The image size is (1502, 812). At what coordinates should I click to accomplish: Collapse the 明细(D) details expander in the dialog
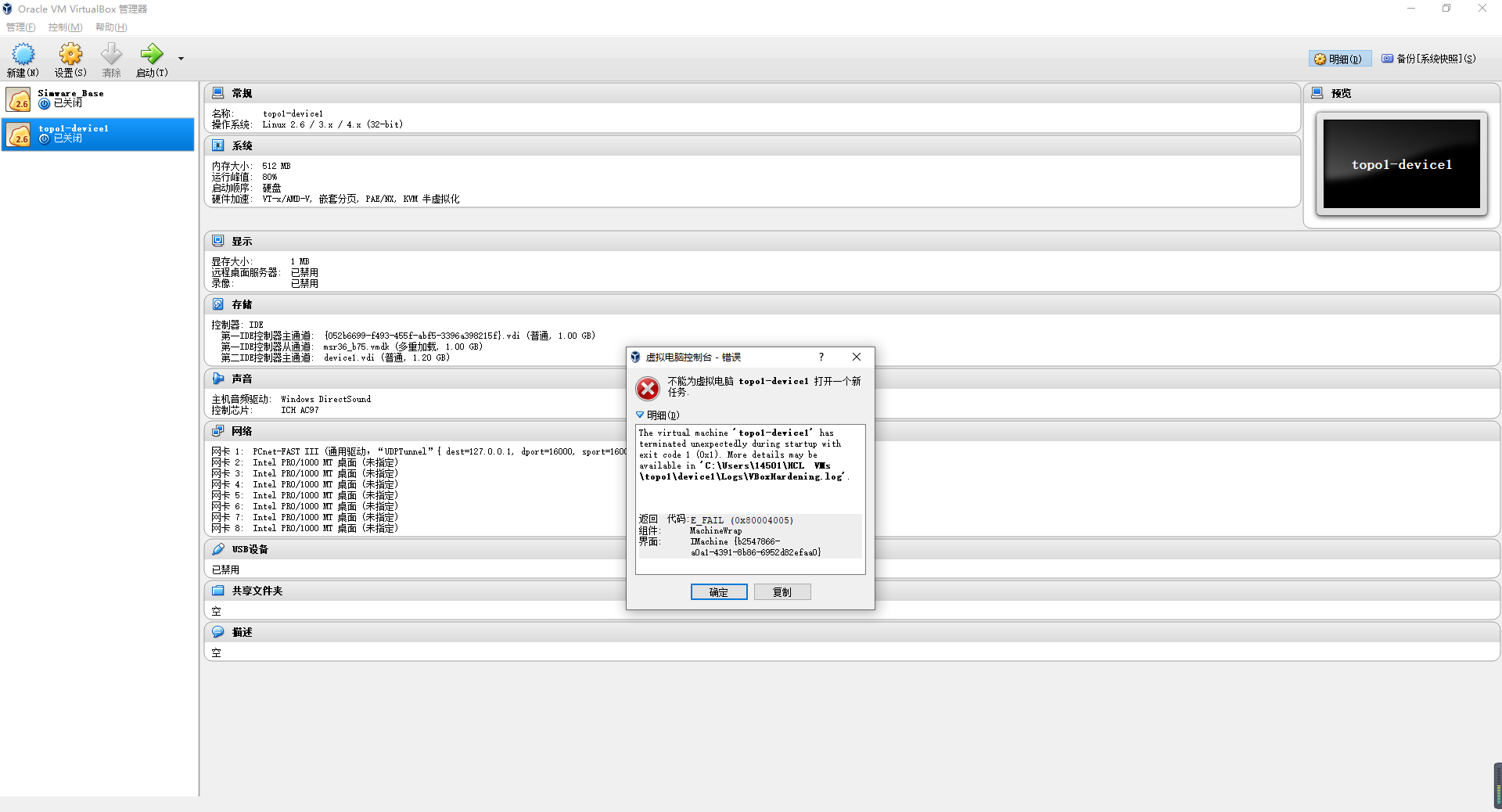(658, 415)
